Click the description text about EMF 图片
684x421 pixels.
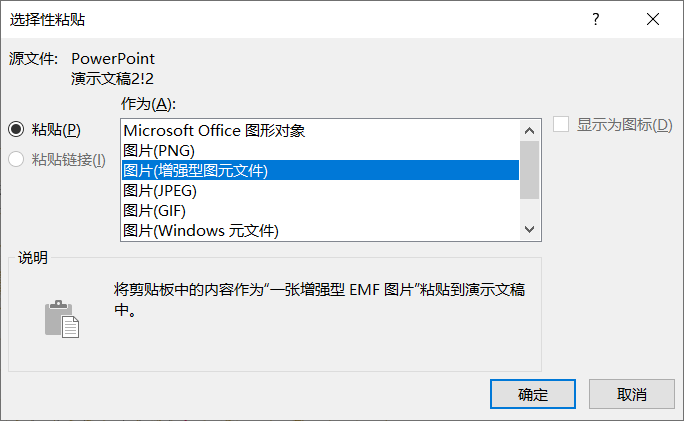[319, 299]
